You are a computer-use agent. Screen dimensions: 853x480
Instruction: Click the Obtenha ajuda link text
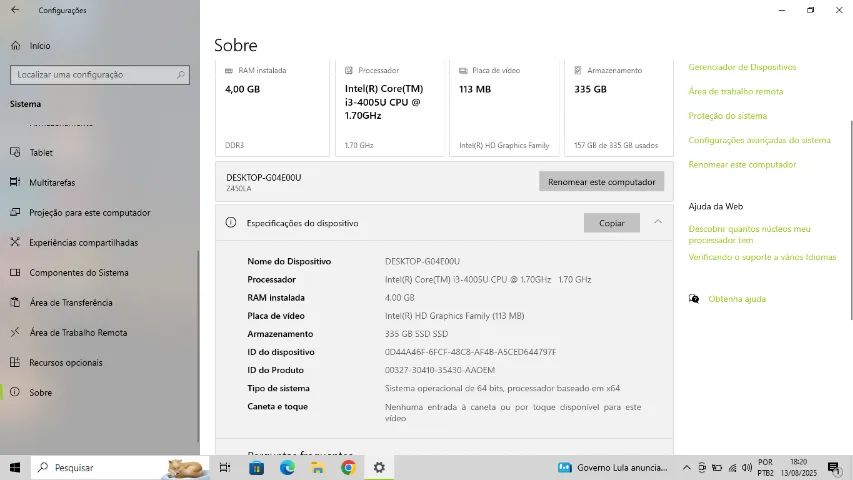[737, 299]
